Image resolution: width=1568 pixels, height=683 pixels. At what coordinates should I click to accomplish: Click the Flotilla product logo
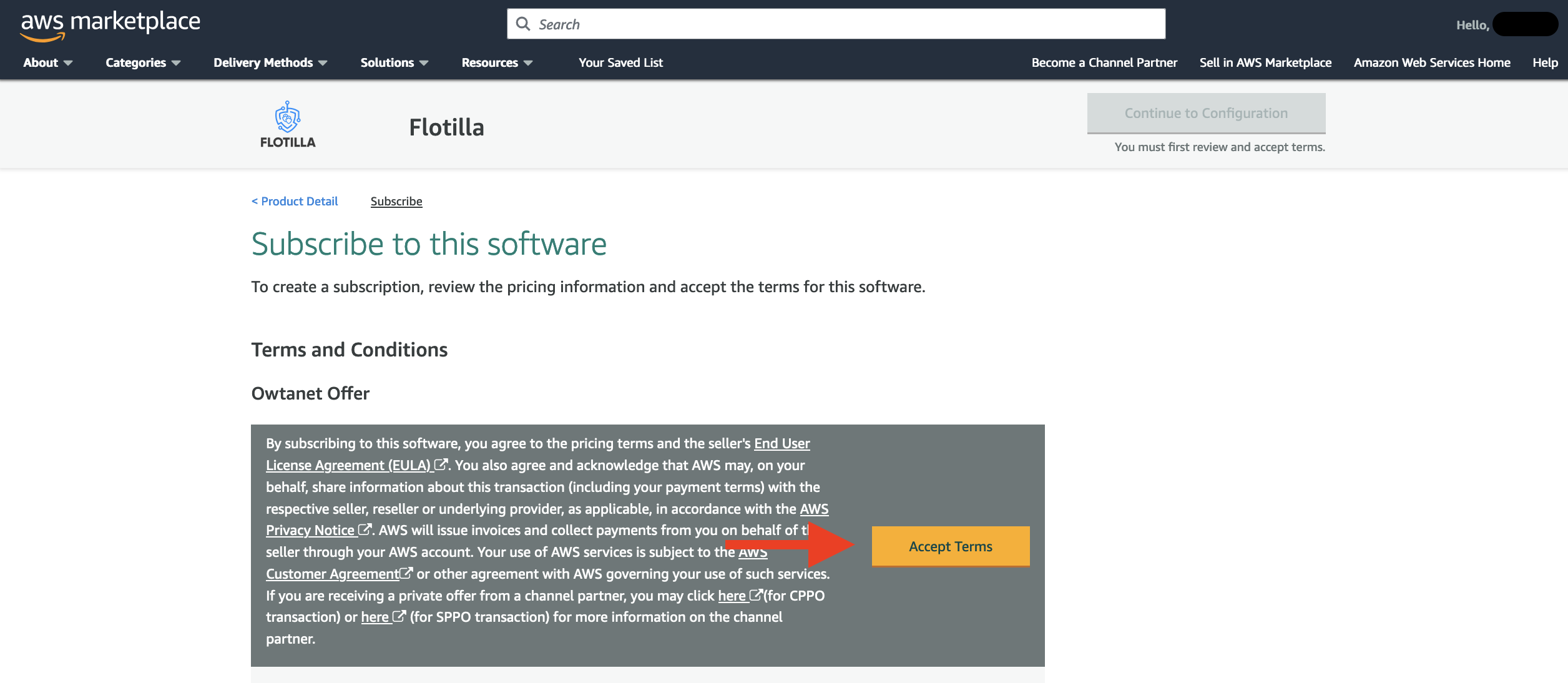(288, 125)
